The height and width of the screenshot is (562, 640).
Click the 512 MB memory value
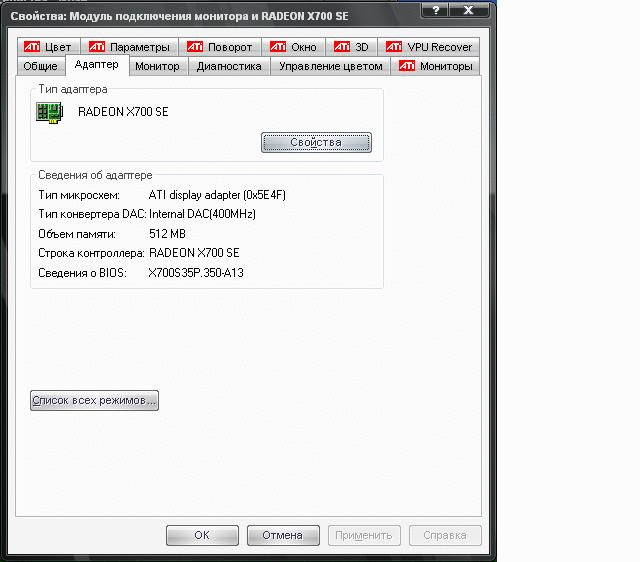167,233
